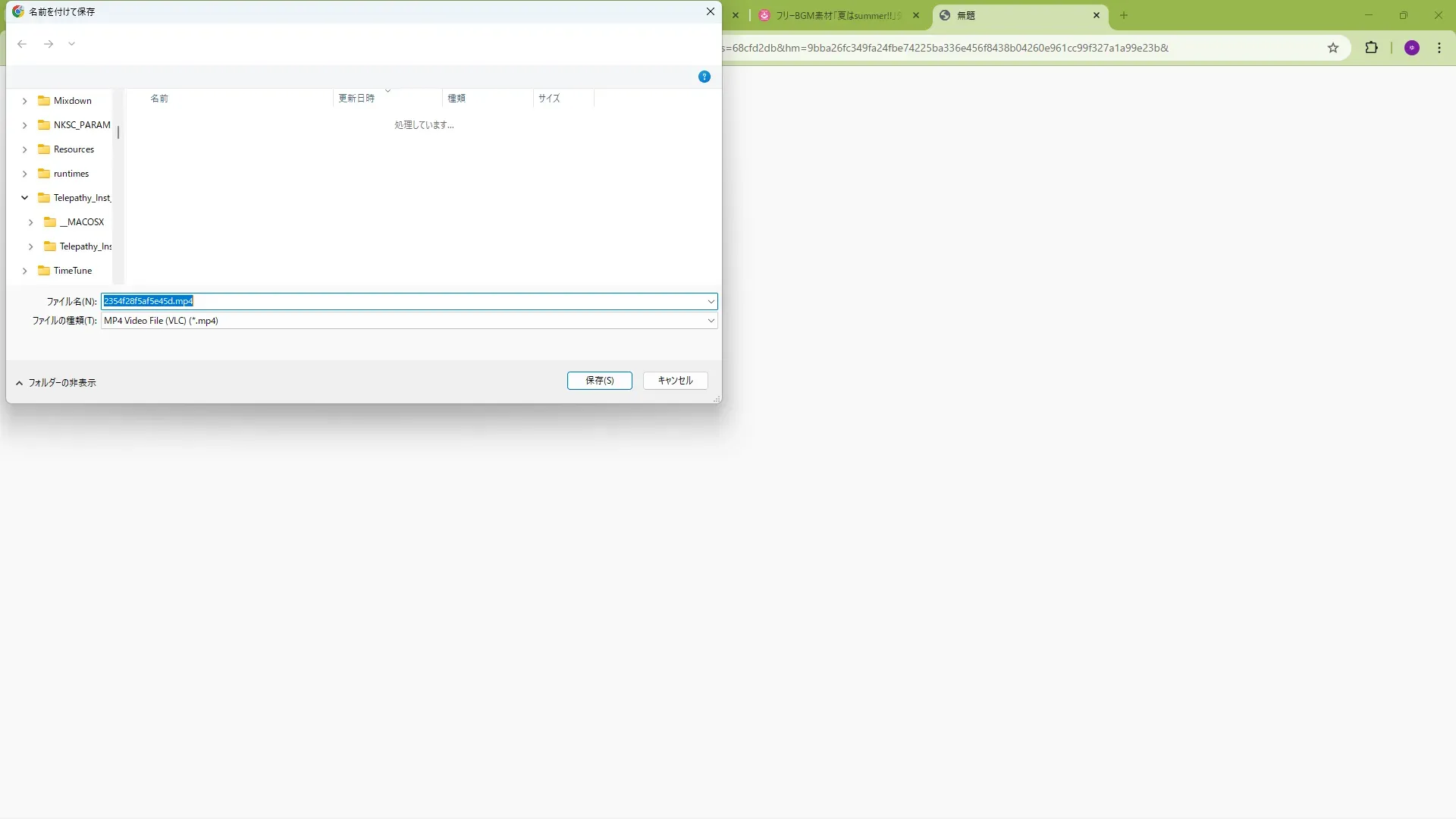Click the back navigation arrow in dialog
This screenshot has width=1456, height=819.
(x=22, y=44)
